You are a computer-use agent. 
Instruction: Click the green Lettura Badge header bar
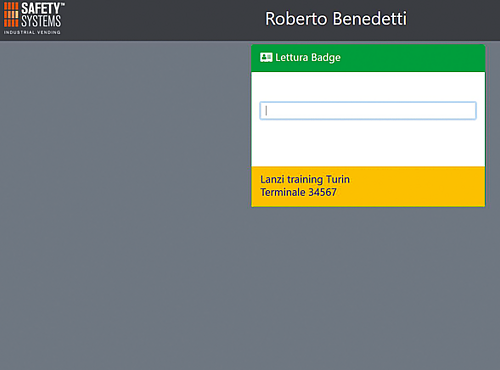click(x=368, y=58)
